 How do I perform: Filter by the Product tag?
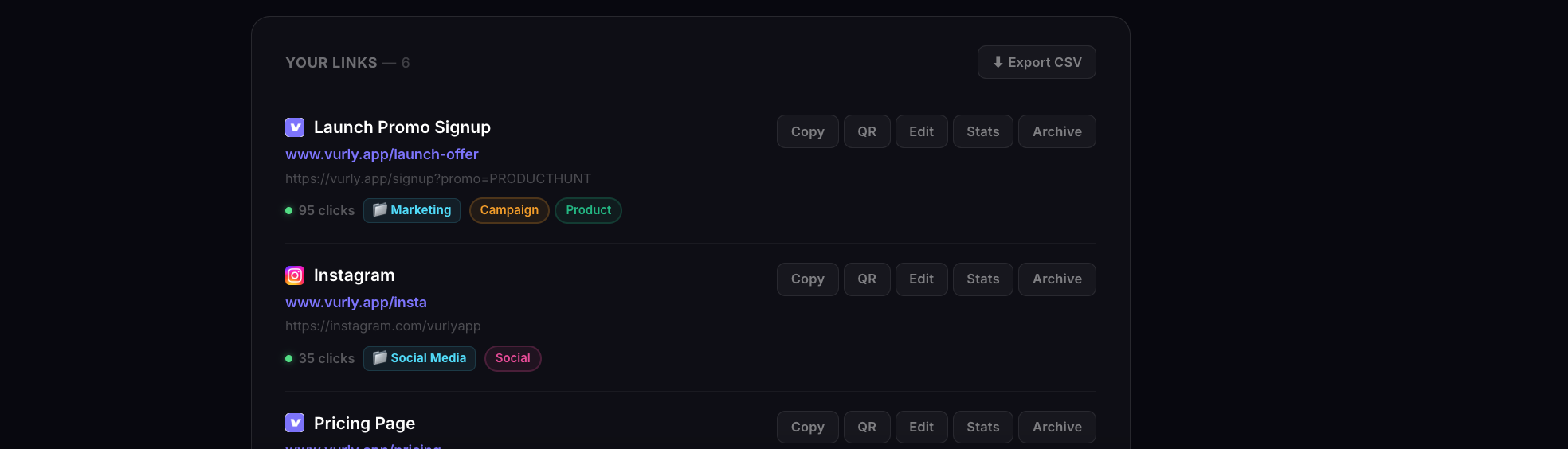pyautogui.click(x=588, y=210)
